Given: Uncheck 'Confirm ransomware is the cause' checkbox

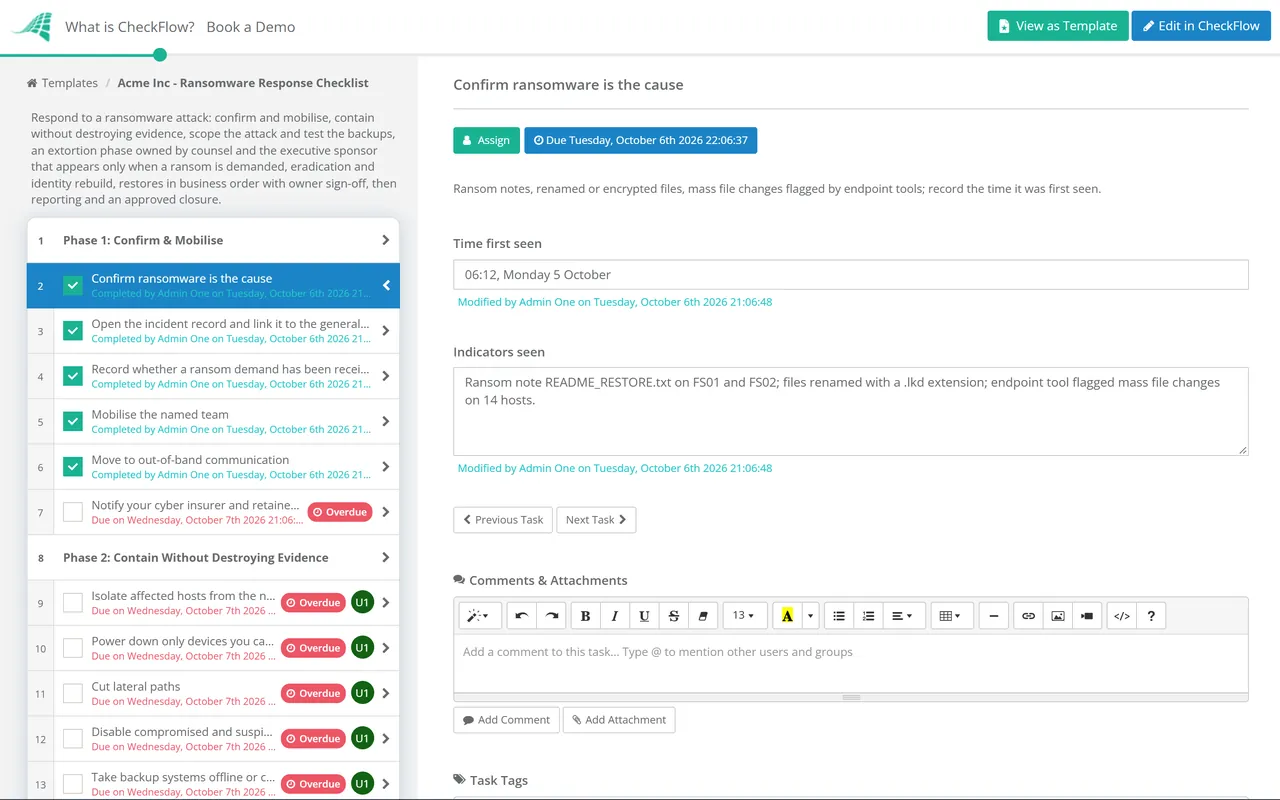Looking at the screenshot, I should point(73,286).
